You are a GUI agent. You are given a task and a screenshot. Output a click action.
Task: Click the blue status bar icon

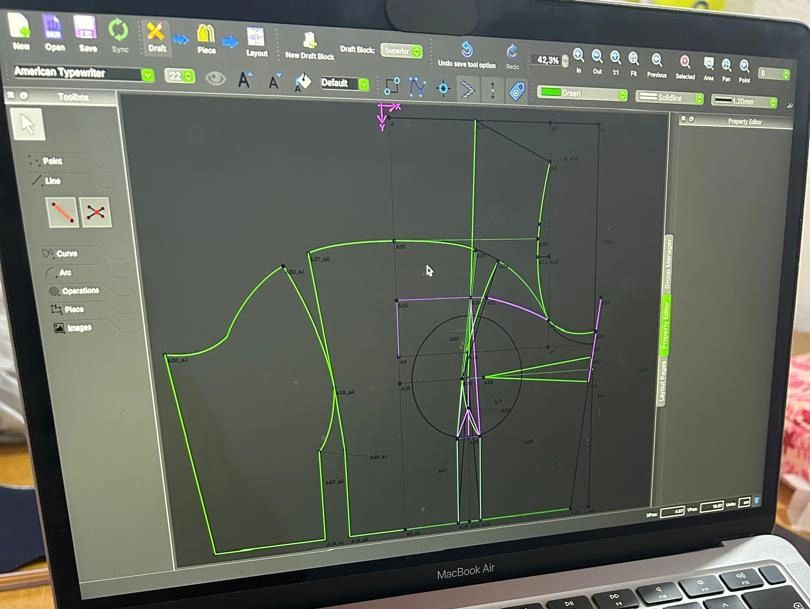(757, 501)
